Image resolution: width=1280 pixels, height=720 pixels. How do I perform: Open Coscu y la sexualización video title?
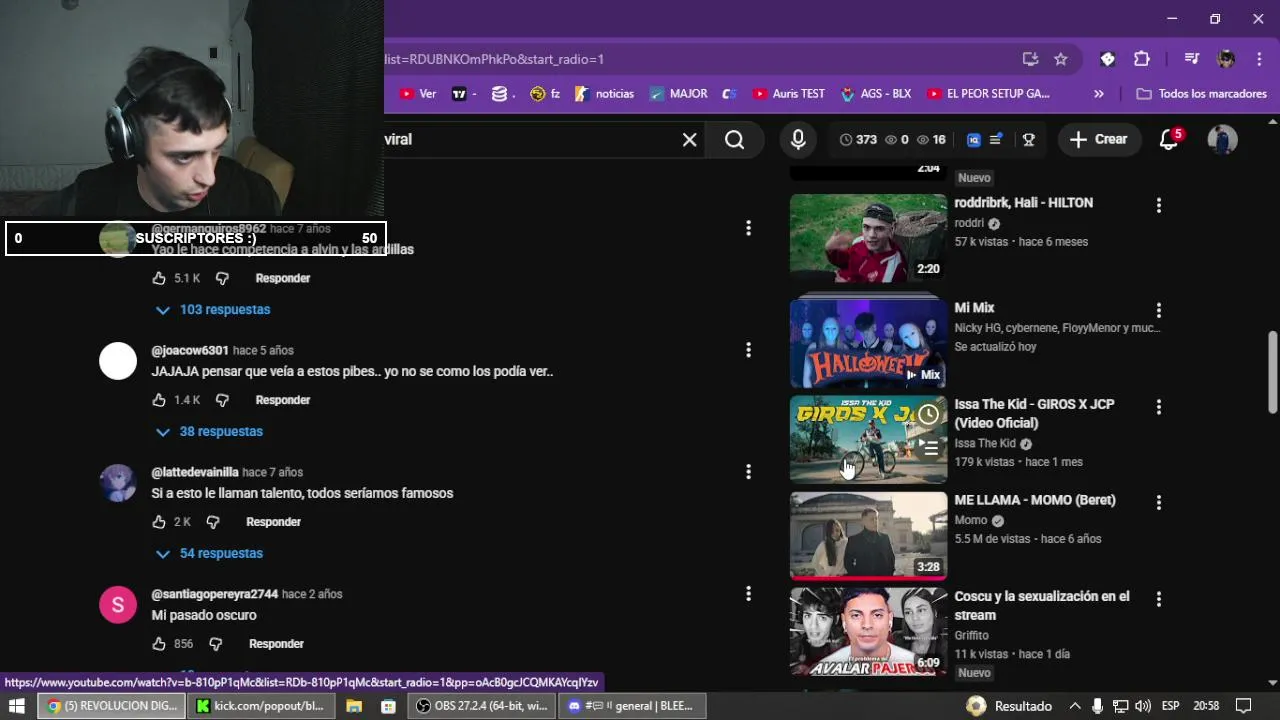pos(1042,606)
